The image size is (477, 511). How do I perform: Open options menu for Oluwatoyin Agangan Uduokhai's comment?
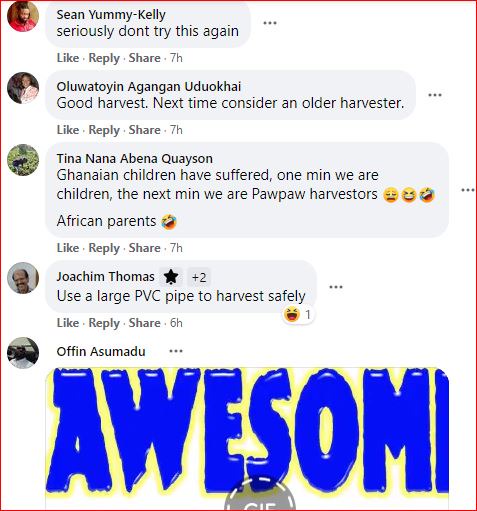(x=435, y=95)
